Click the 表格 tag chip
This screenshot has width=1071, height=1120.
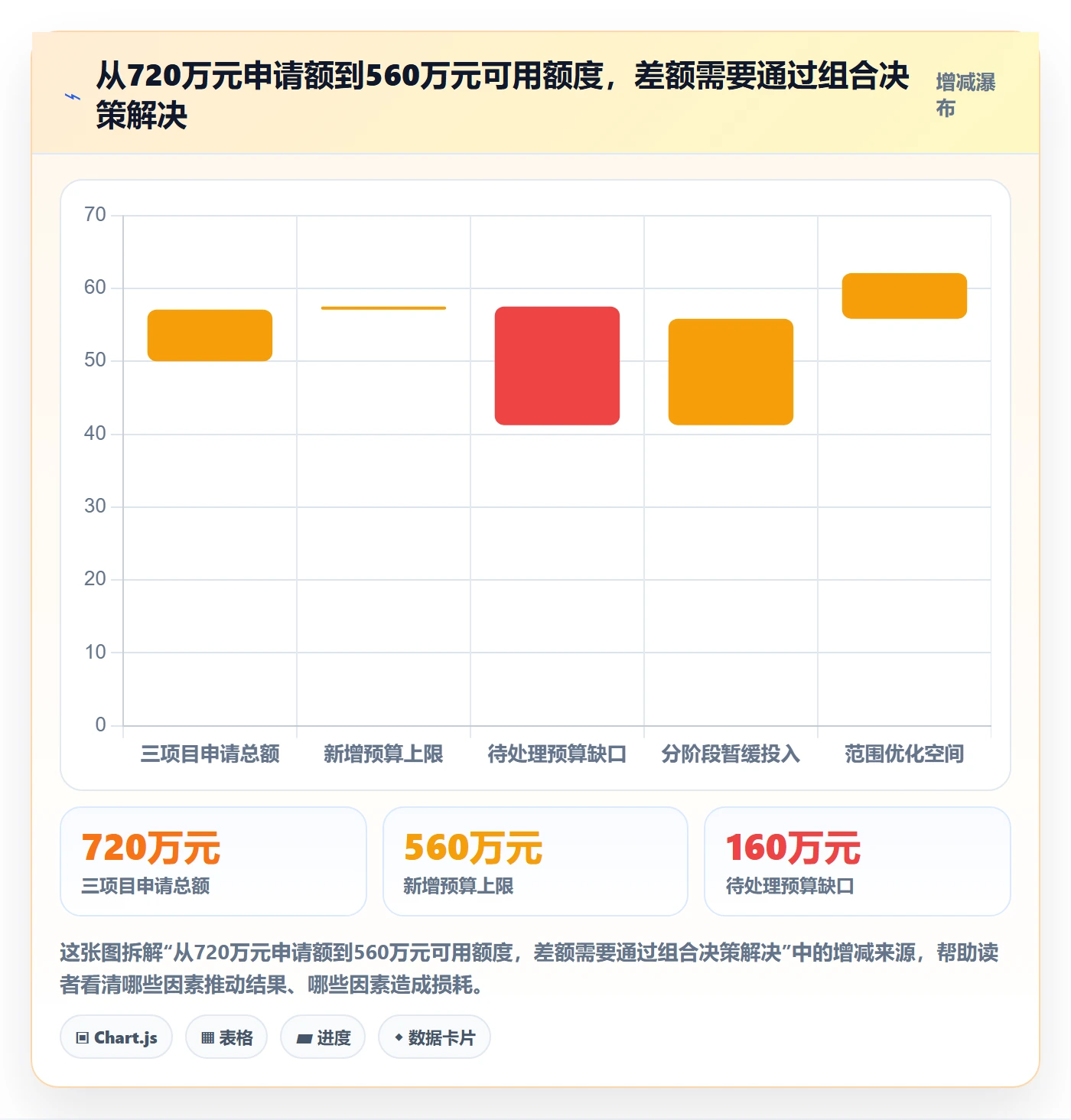click(x=226, y=1037)
